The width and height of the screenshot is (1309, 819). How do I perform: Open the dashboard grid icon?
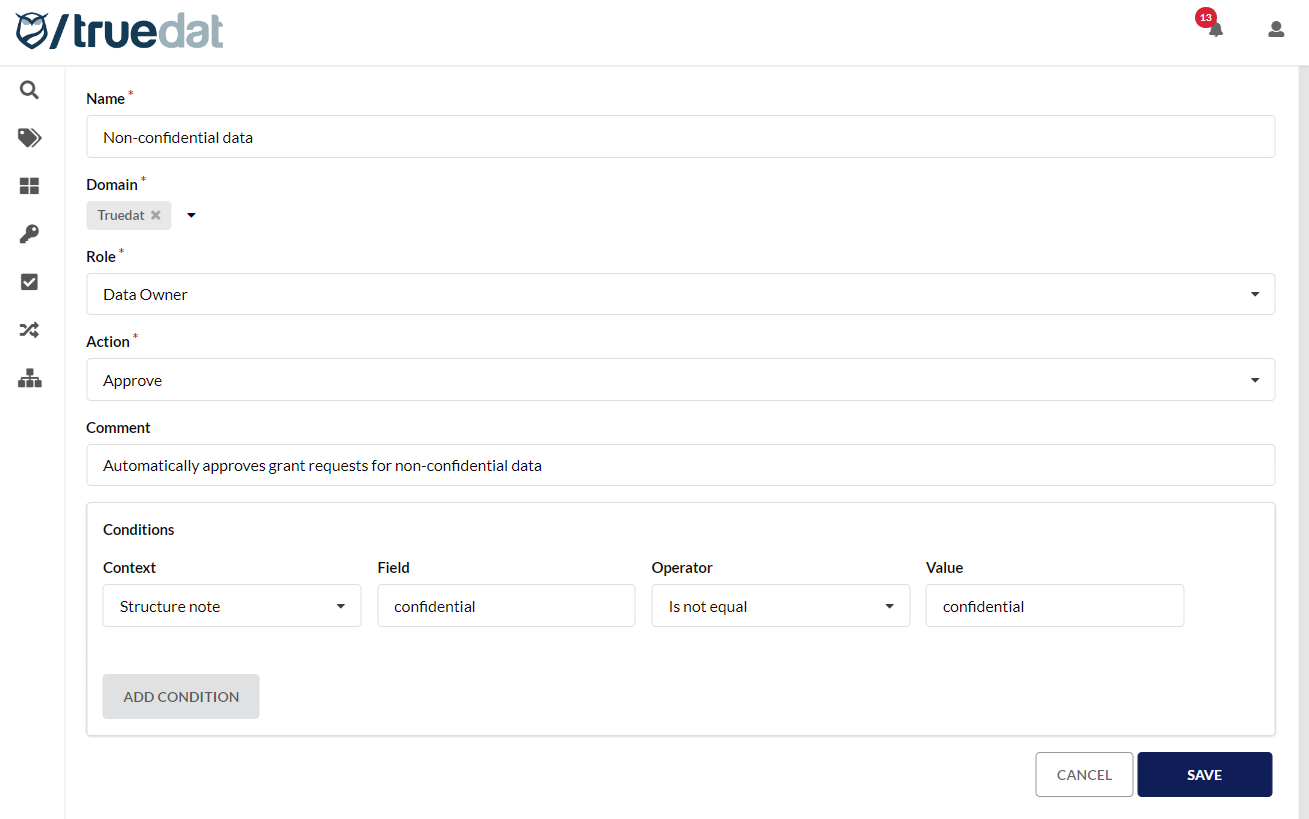tap(29, 185)
